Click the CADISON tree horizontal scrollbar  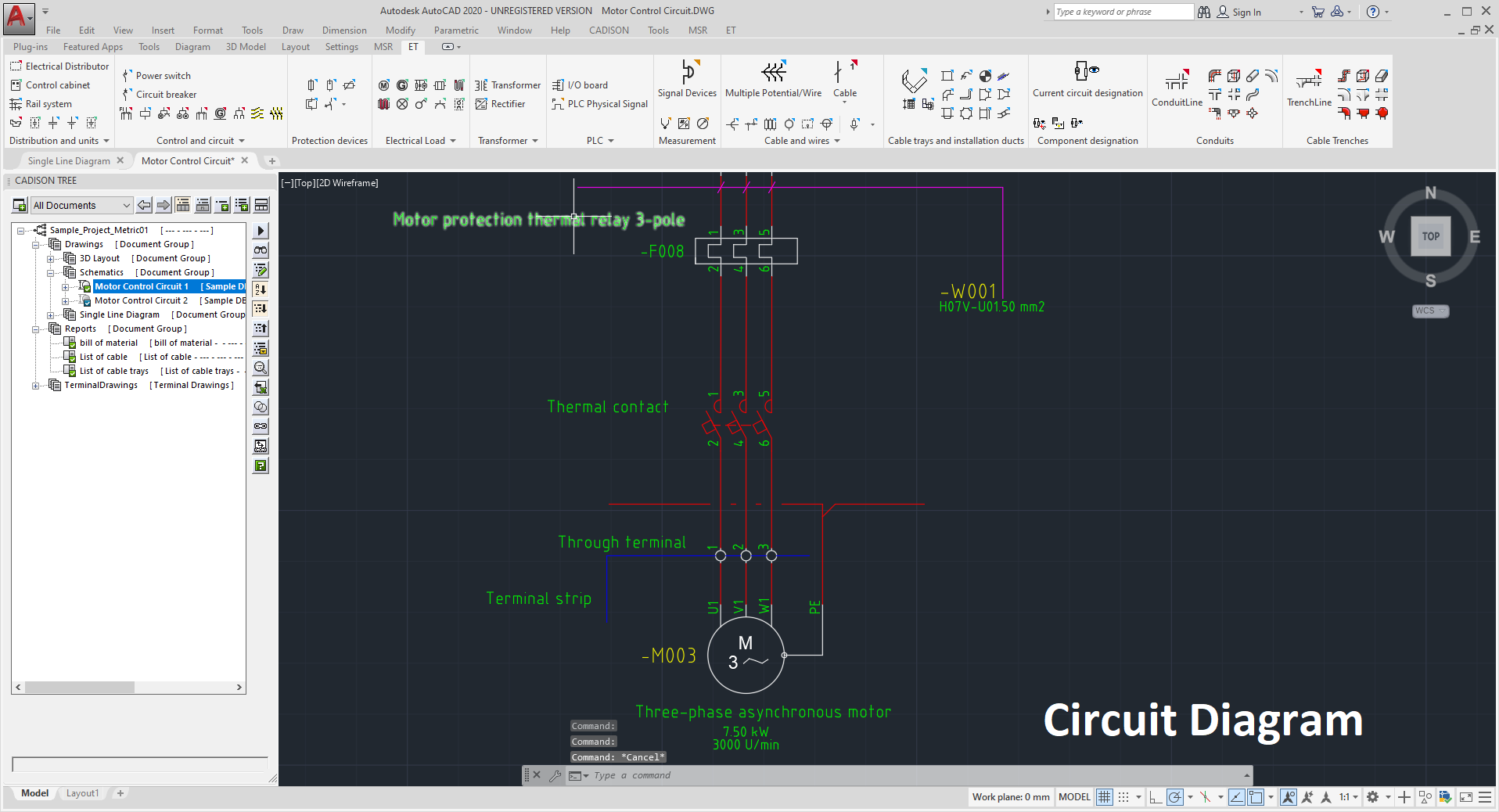(129, 688)
